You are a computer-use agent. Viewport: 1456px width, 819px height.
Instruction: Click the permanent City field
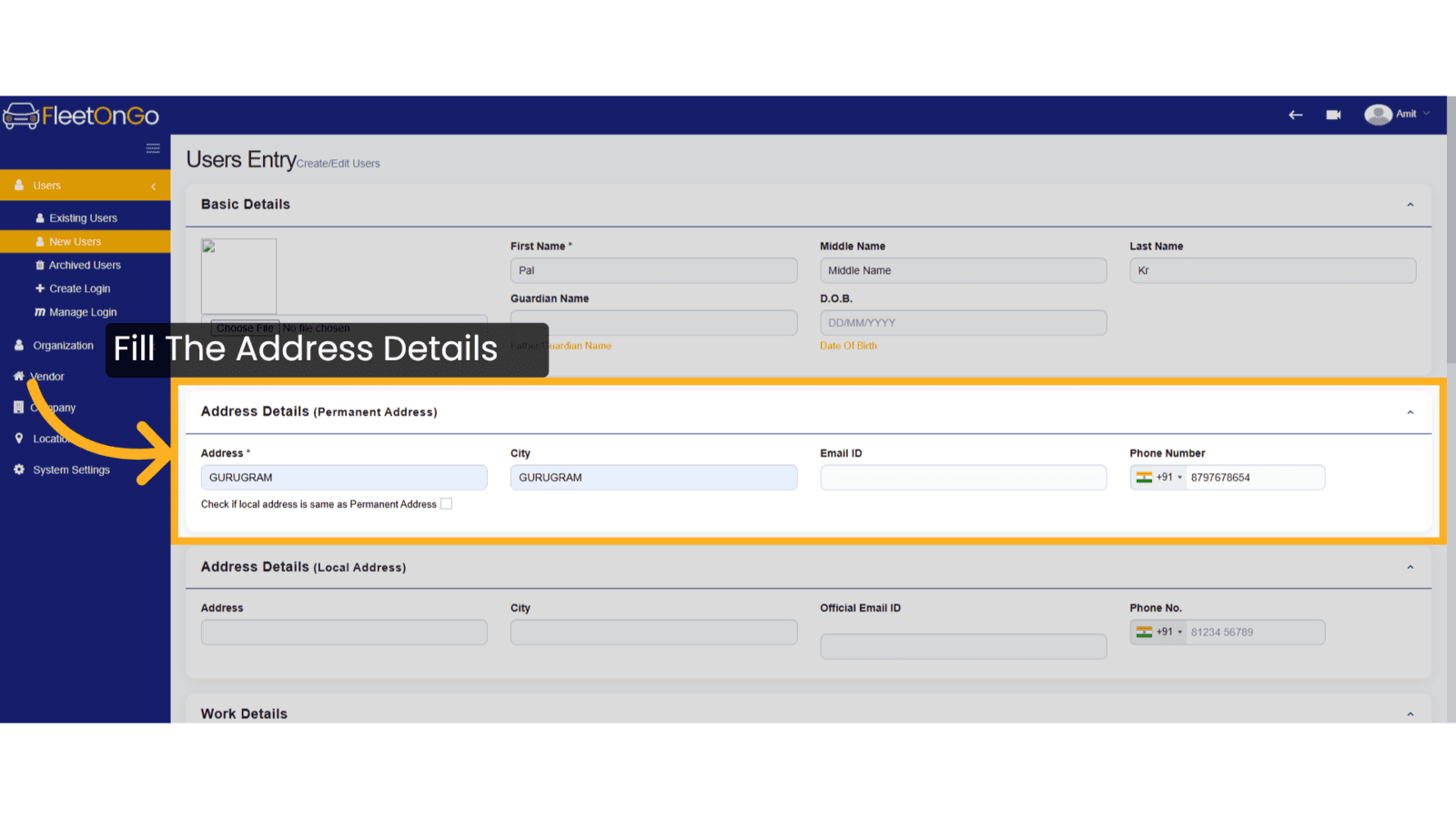[x=653, y=478]
